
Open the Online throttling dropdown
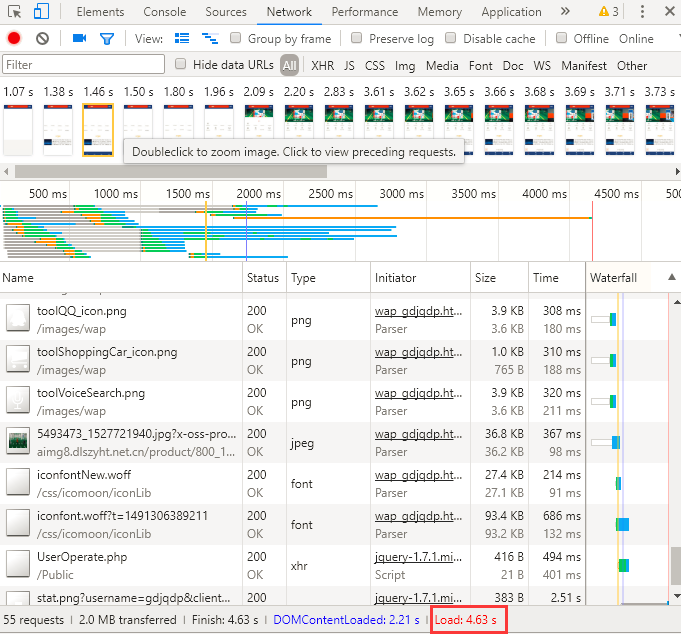tap(636, 39)
